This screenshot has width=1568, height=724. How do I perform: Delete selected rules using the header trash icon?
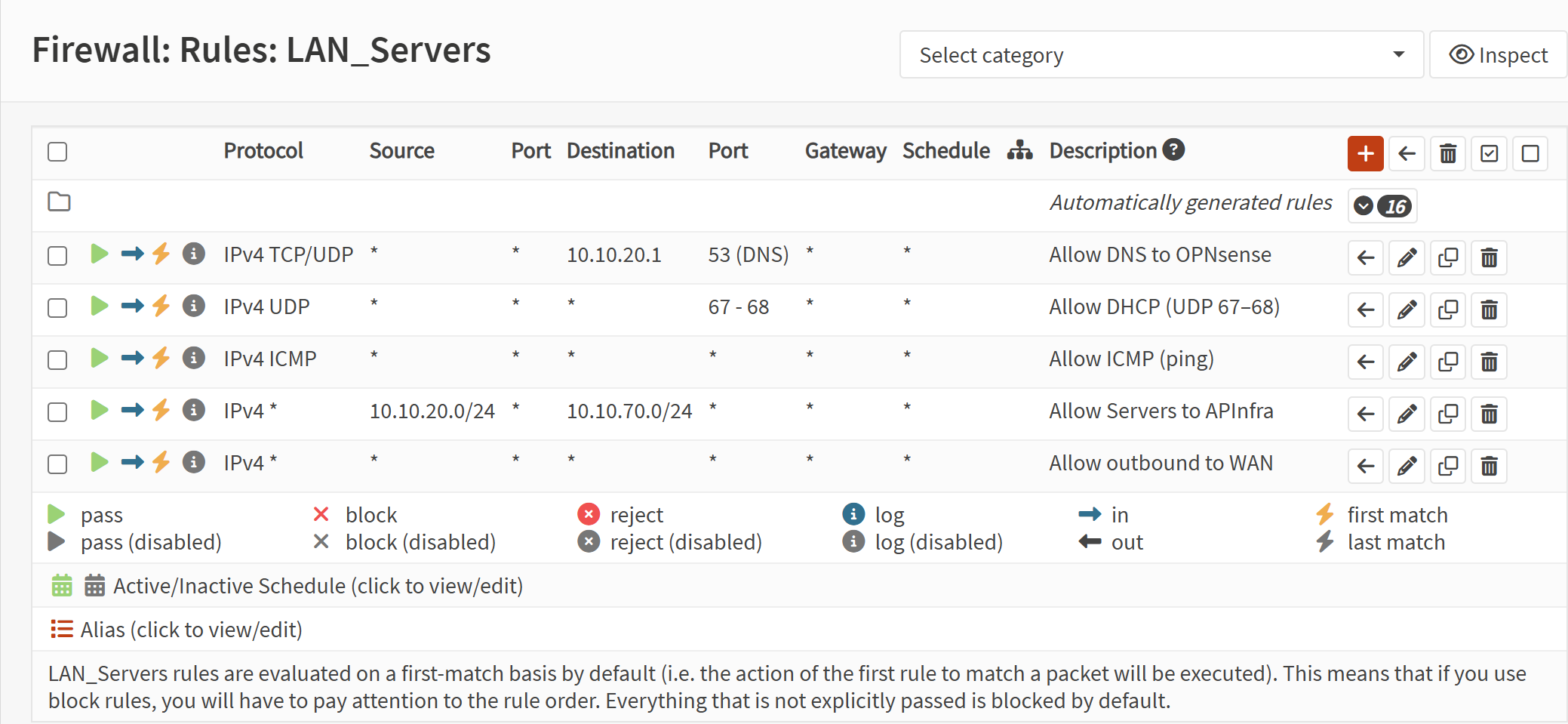coord(1447,154)
